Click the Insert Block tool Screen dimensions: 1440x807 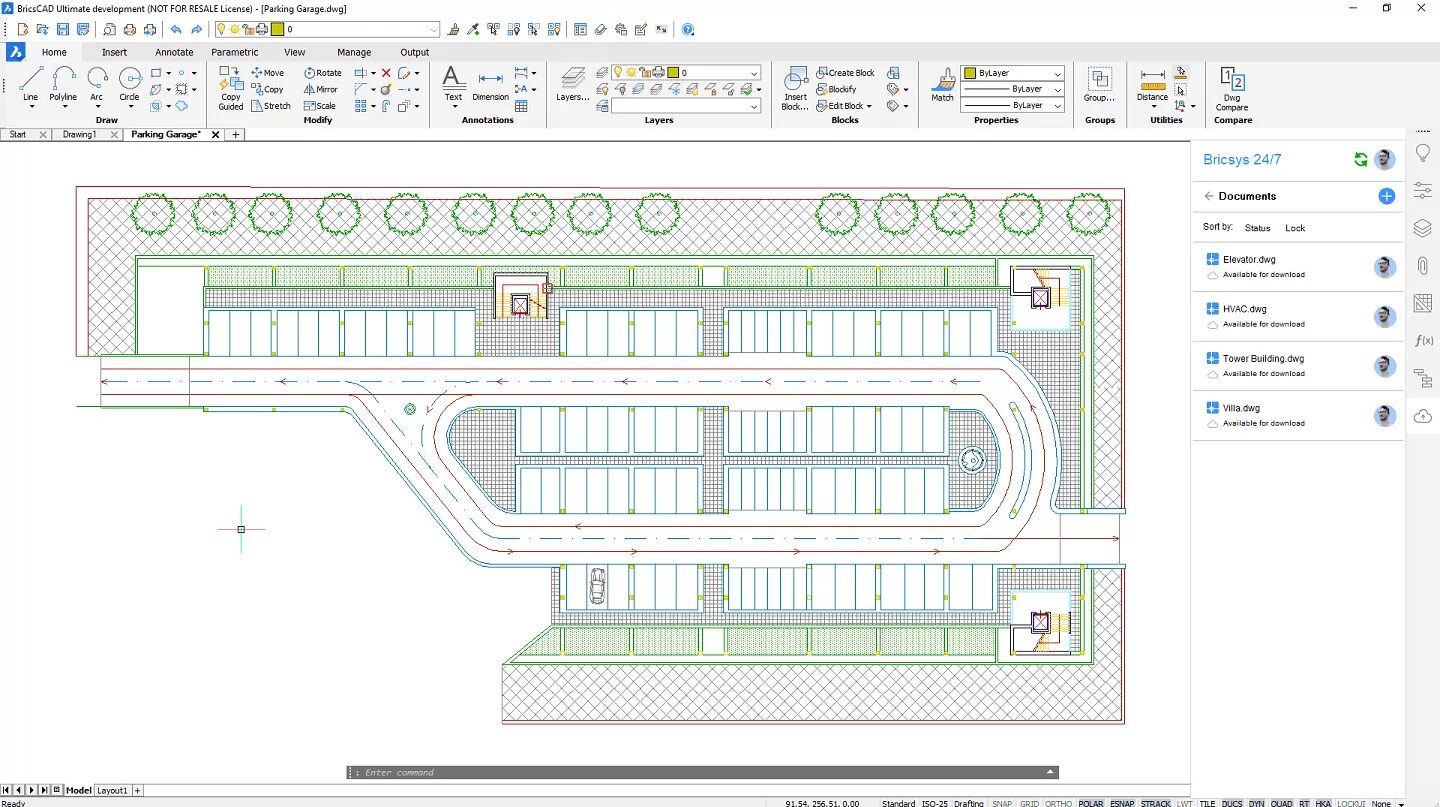pos(796,88)
